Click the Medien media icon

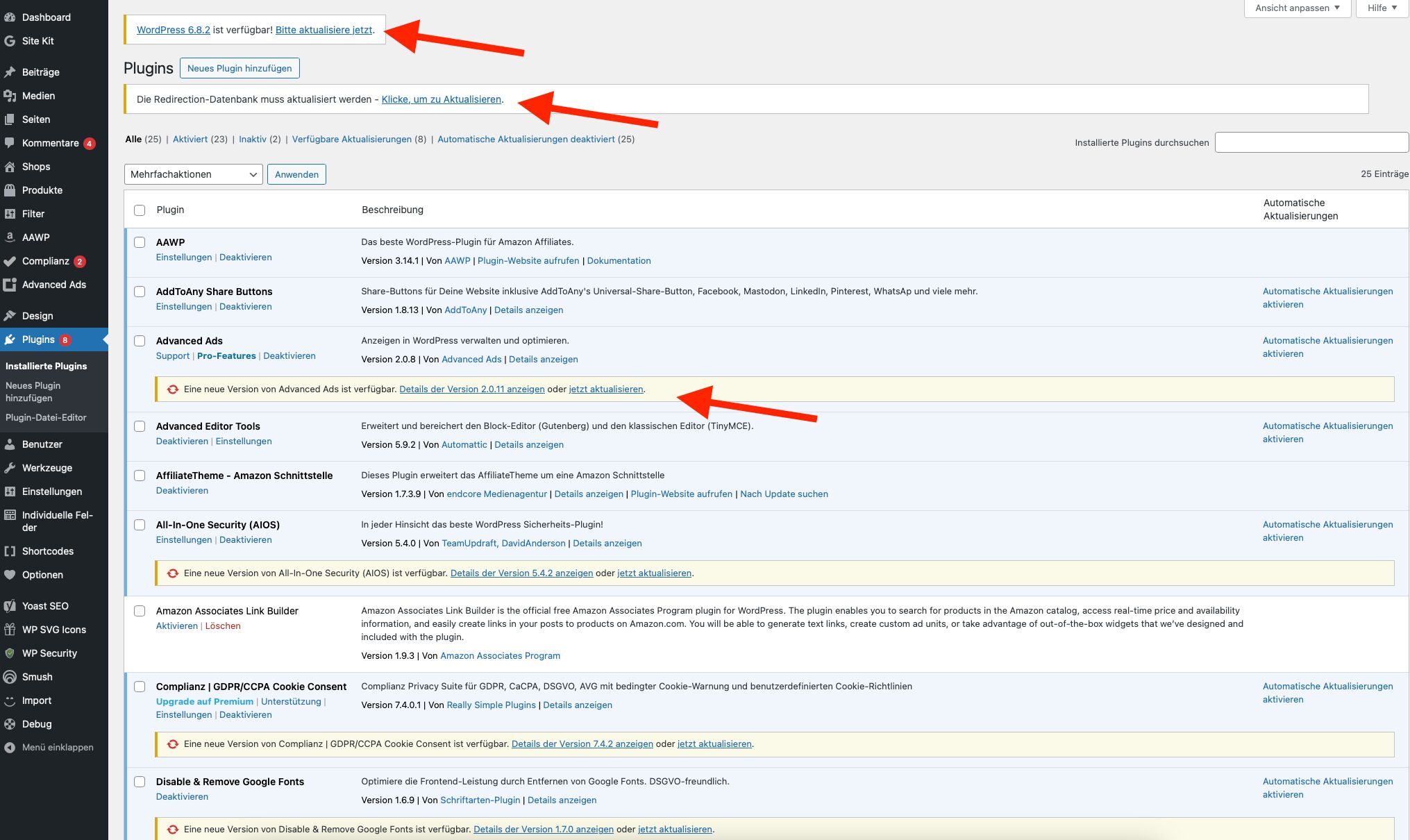point(10,96)
